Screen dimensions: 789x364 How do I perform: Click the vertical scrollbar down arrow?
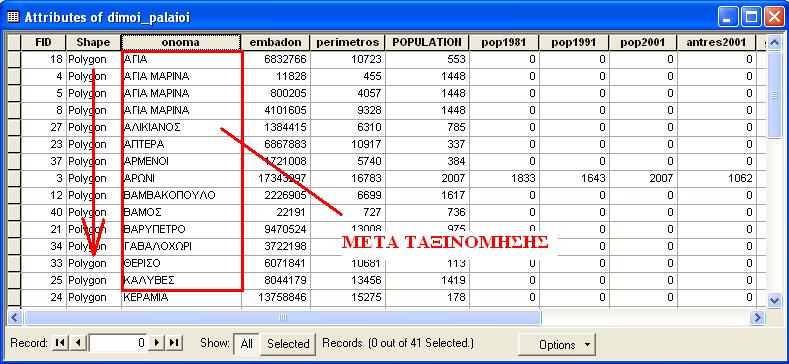coord(774,300)
